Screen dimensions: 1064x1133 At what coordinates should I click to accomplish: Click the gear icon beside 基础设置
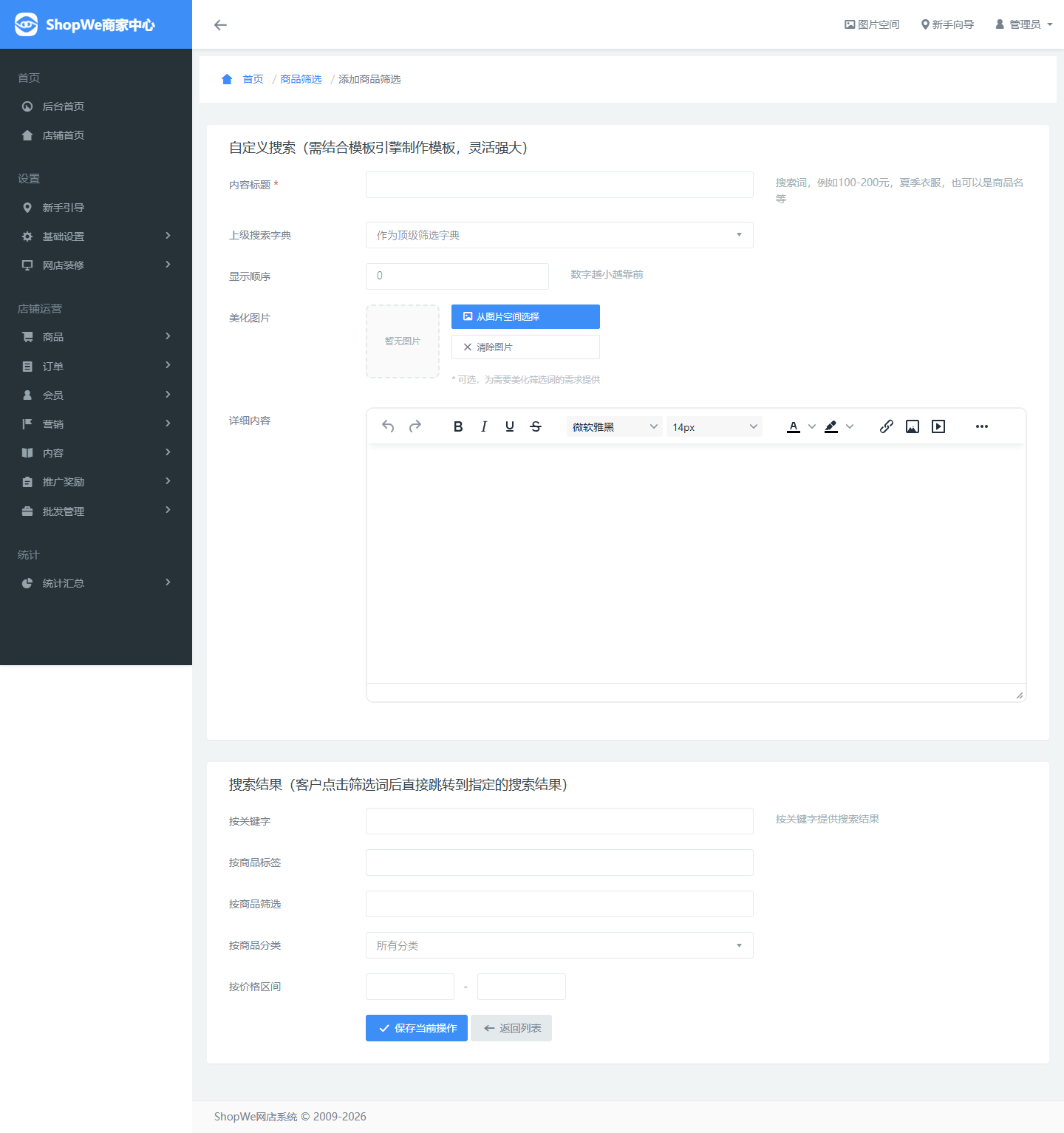pos(27,237)
